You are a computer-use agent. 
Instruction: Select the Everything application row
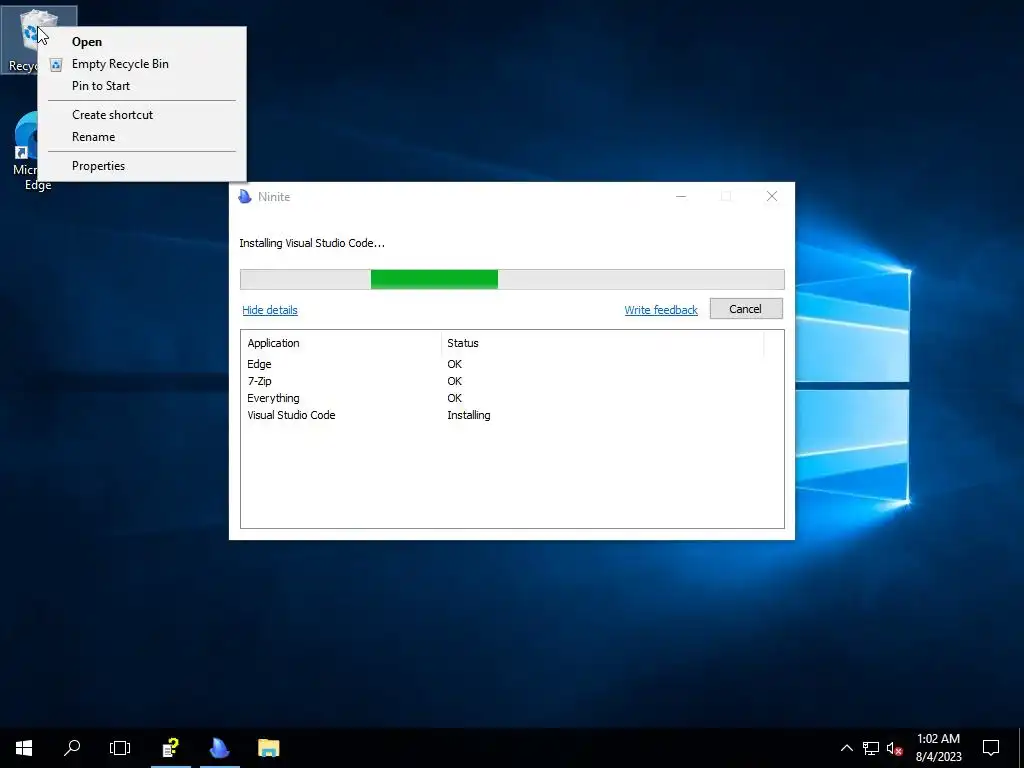pyautogui.click(x=512, y=398)
